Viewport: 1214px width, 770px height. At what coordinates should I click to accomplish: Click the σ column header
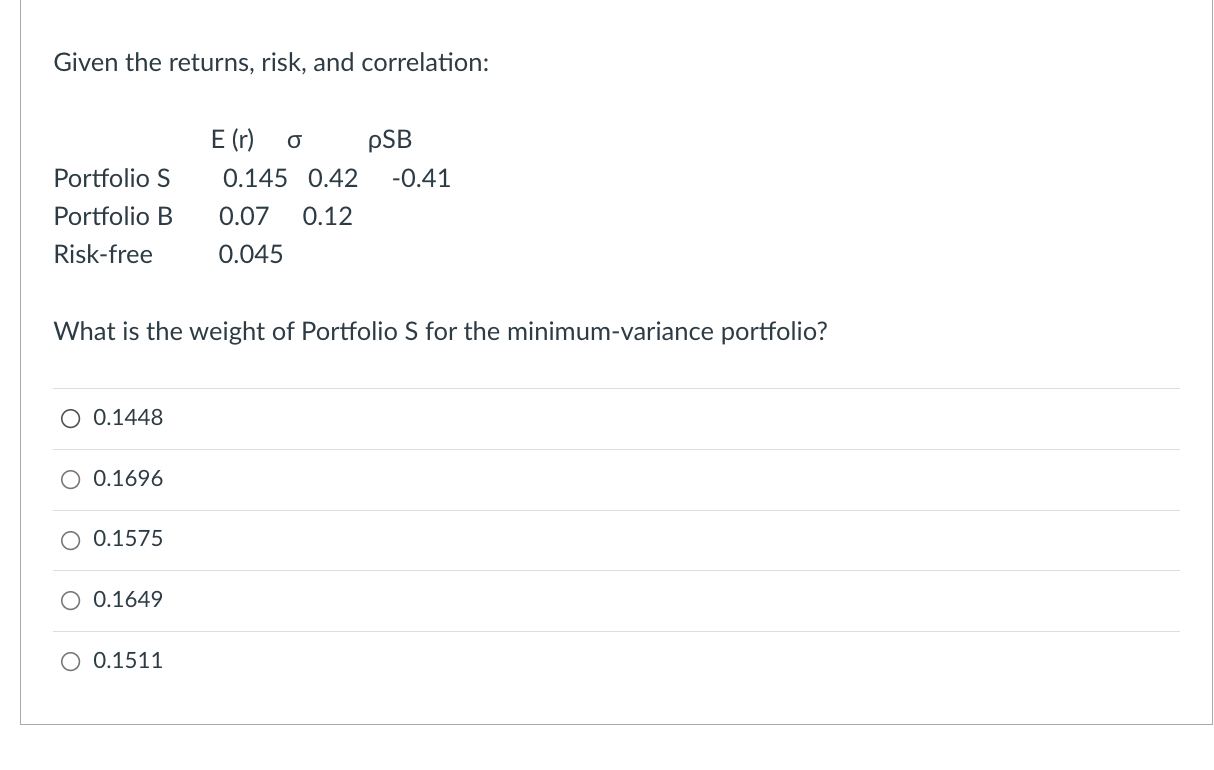[293, 141]
